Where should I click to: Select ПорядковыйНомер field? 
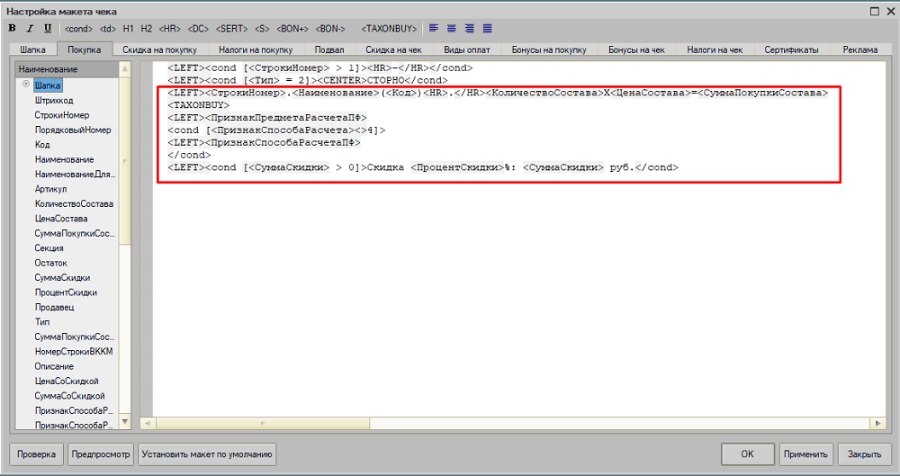click(73, 130)
